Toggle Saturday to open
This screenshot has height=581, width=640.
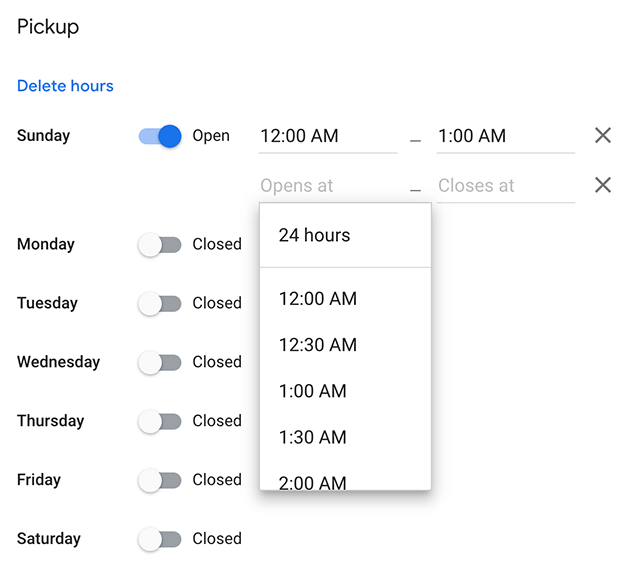160,539
